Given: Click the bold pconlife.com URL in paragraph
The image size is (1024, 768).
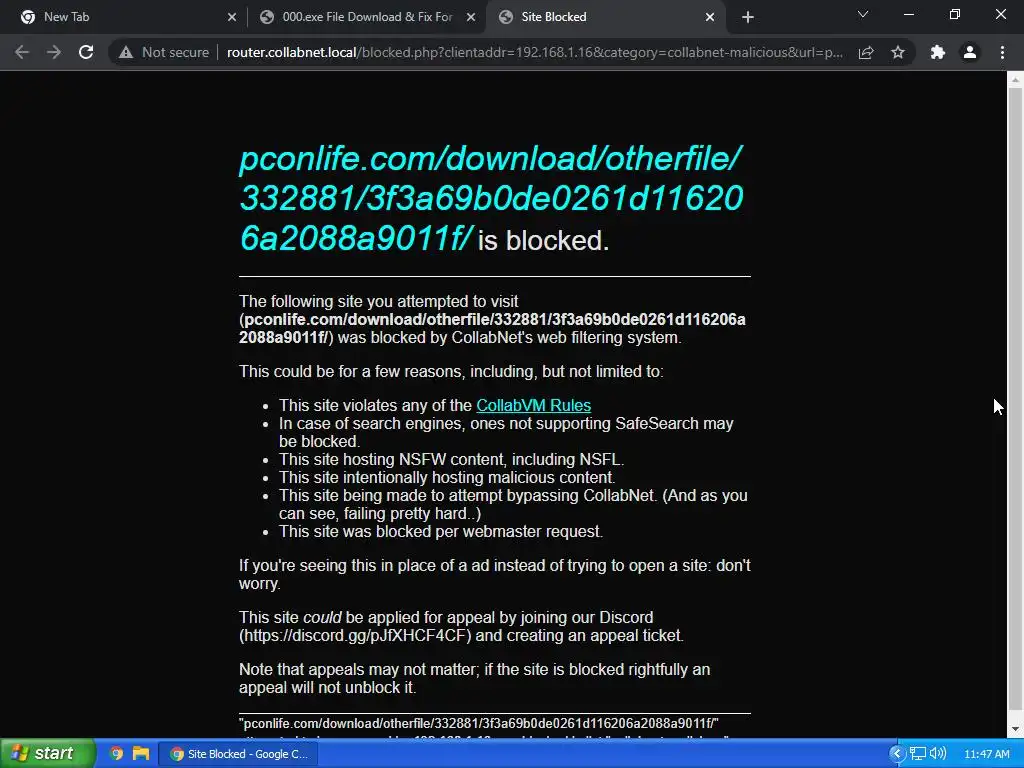Looking at the screenshot, I should pos(492,328).
